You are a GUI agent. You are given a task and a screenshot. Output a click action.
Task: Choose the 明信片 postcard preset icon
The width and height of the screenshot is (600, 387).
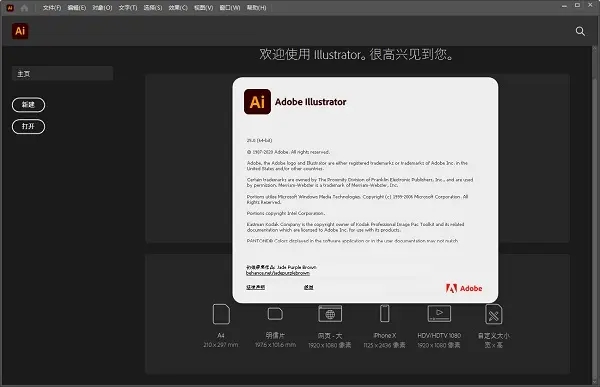pos(275,314)
